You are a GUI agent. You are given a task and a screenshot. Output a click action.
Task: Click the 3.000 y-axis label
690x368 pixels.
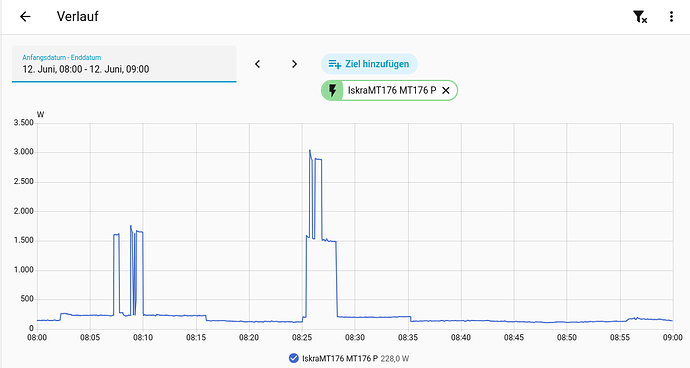click(x=23, y=152)
